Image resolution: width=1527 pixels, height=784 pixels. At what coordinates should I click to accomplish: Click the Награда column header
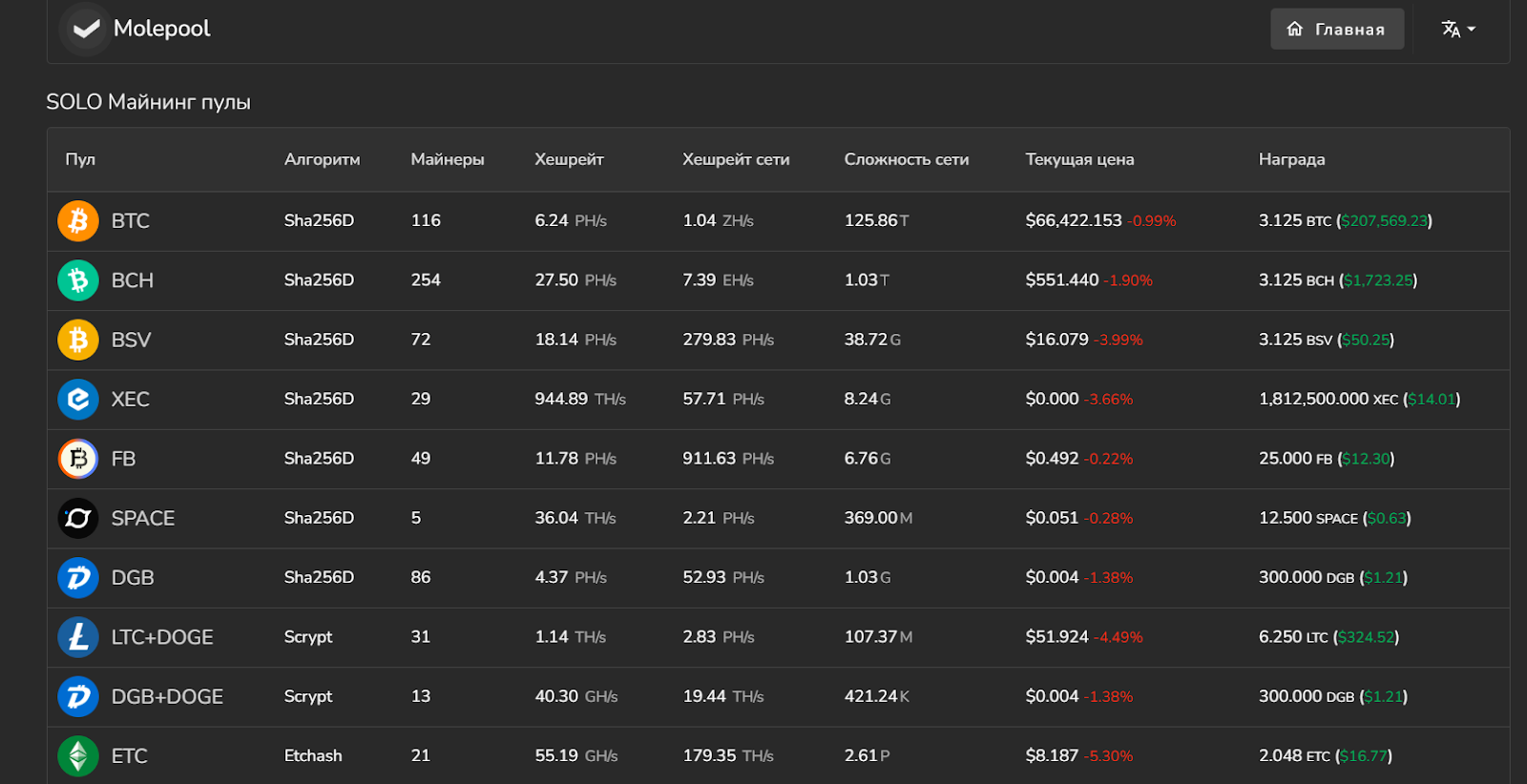point(1291,159)
